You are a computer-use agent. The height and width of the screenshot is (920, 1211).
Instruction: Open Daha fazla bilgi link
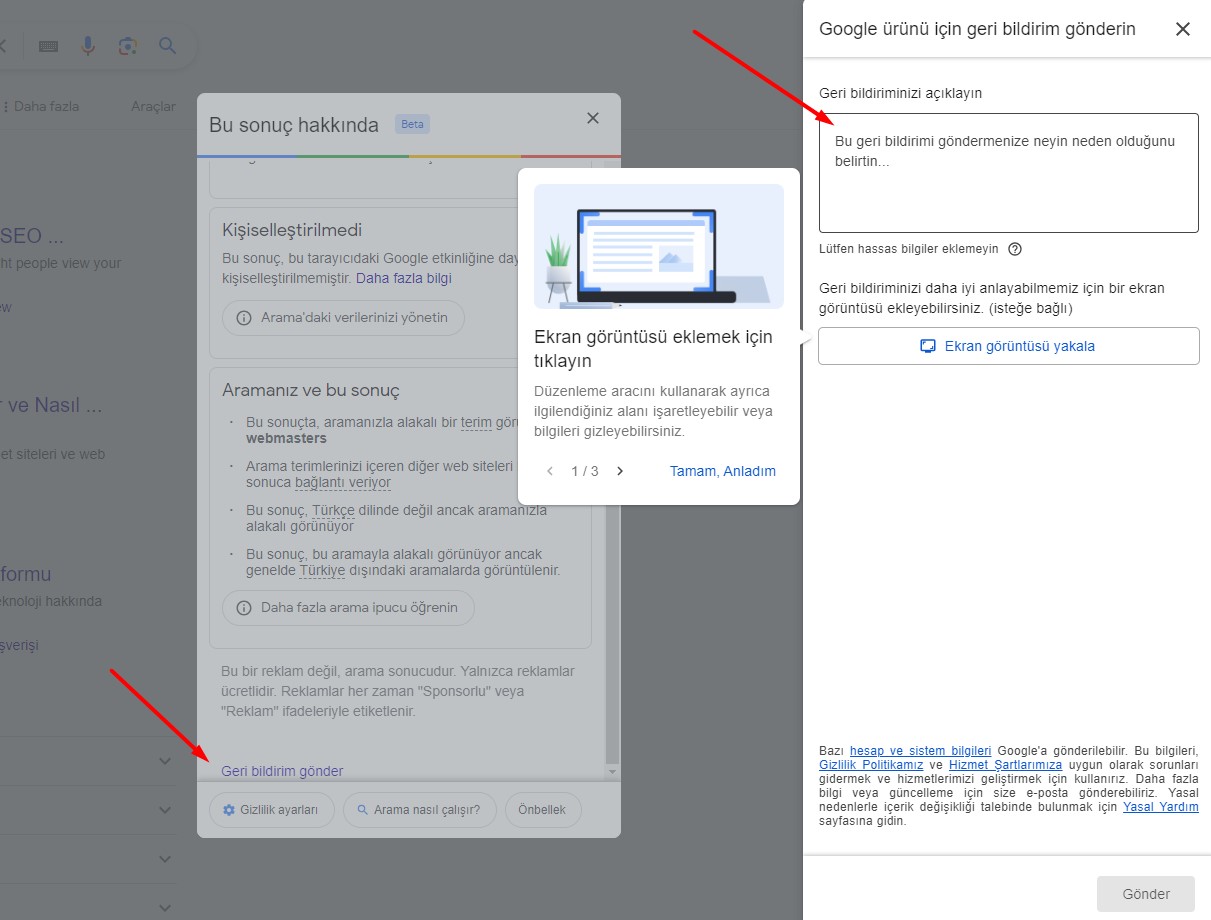click(x=404, y=278)
